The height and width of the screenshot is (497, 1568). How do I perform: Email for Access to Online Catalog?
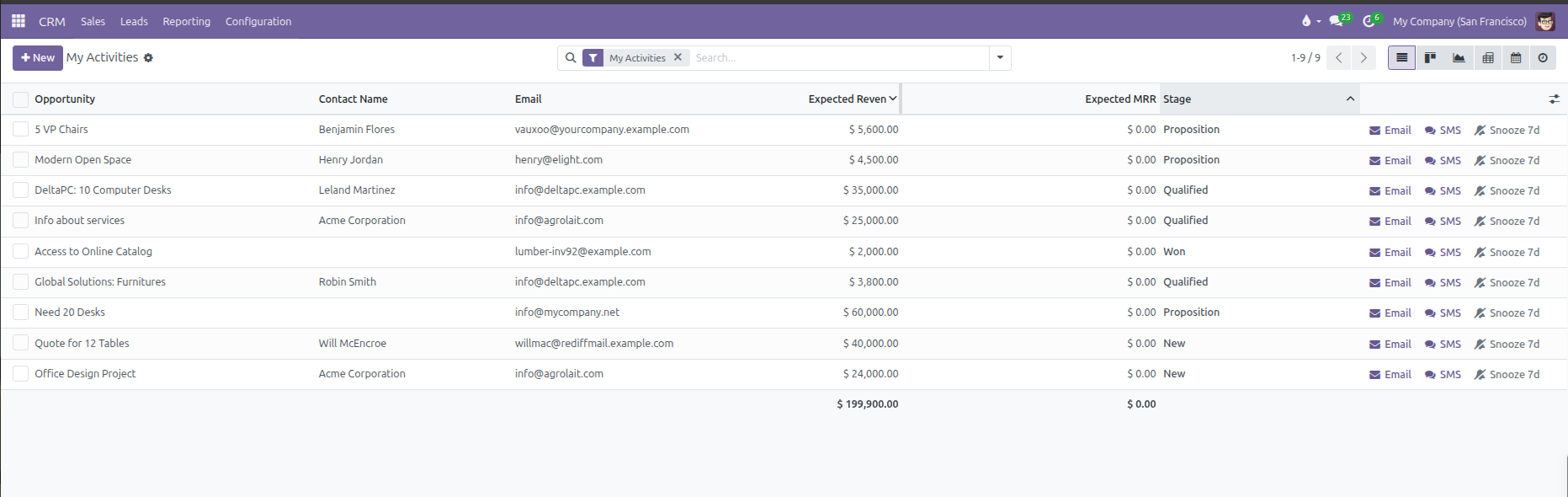click(1390, 253)
